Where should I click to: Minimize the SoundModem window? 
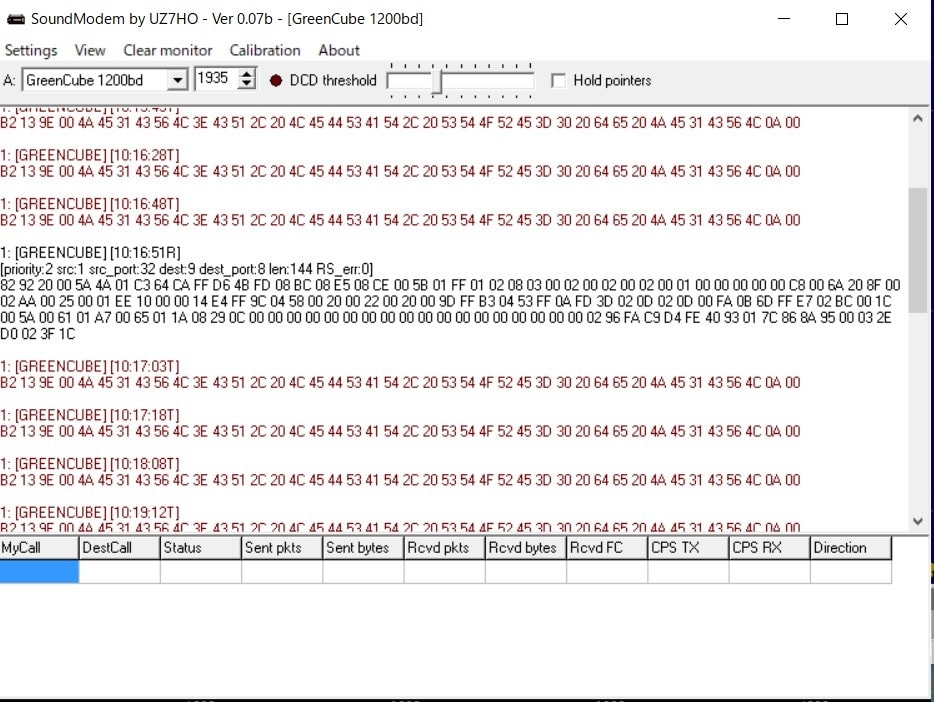click(x=784, y=19)
